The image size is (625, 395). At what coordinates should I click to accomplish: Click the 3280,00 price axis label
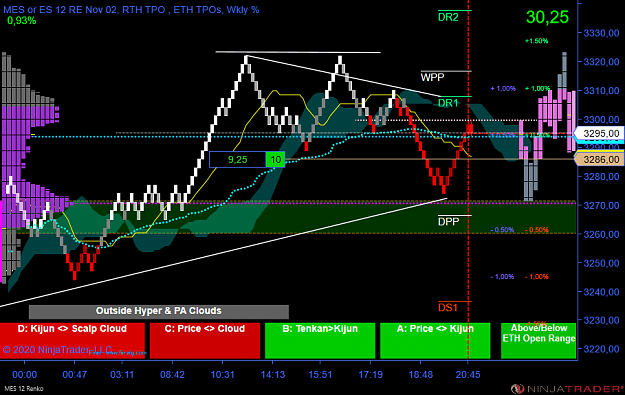coord(601,177)
